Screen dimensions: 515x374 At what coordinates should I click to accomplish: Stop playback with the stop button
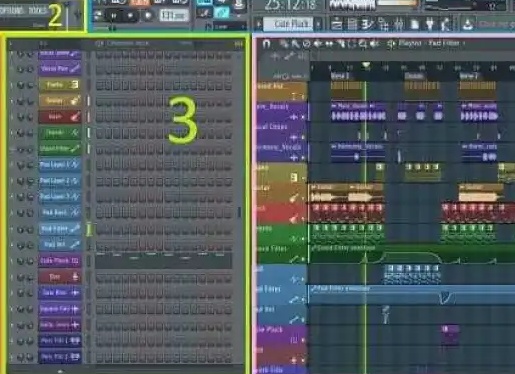pos(130,16)
